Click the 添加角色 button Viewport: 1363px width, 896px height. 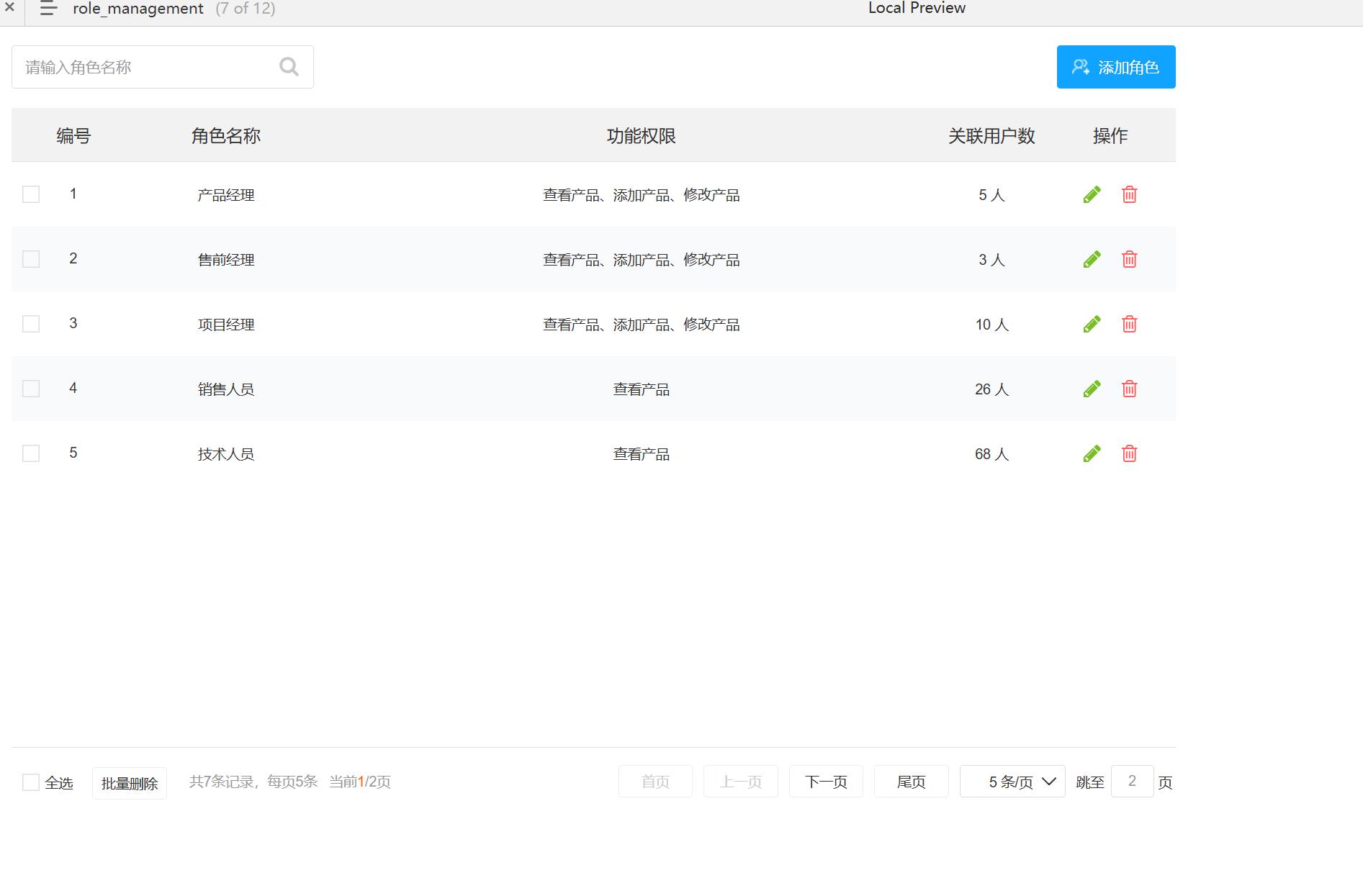1116,67
